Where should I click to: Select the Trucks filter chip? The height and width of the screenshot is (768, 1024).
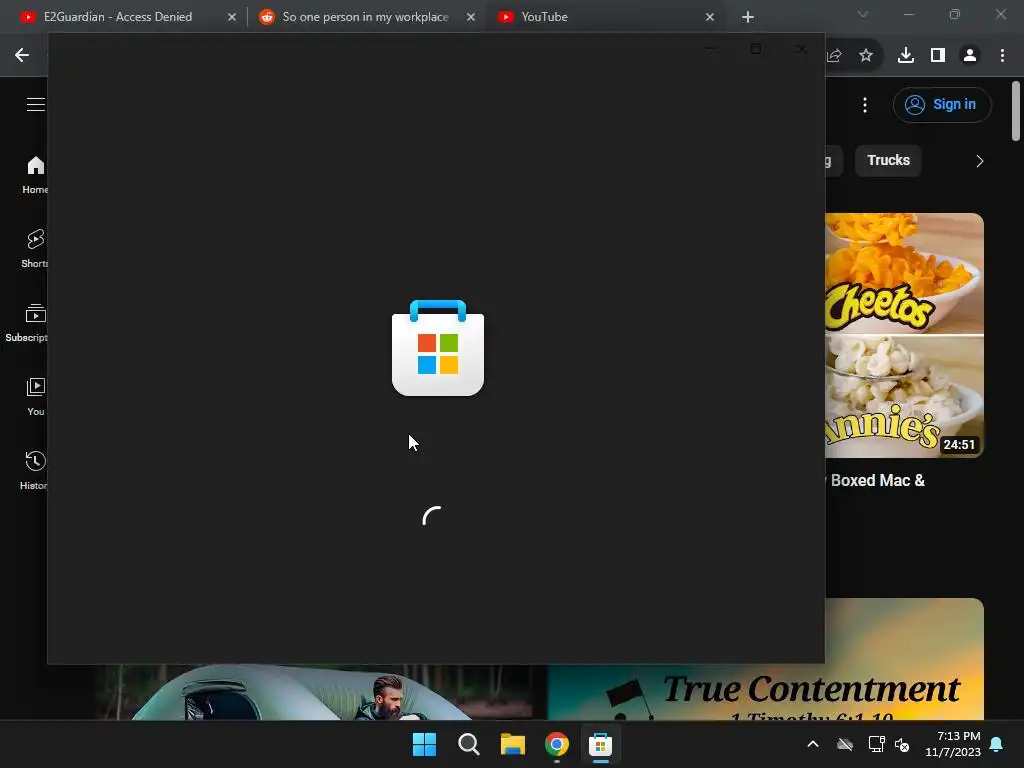point(888,161)
